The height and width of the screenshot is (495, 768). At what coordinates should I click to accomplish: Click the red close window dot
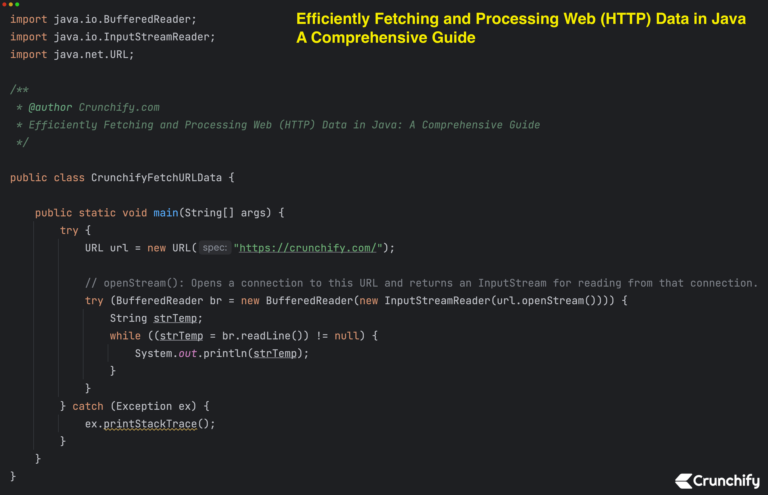click(x=5, y=5)
